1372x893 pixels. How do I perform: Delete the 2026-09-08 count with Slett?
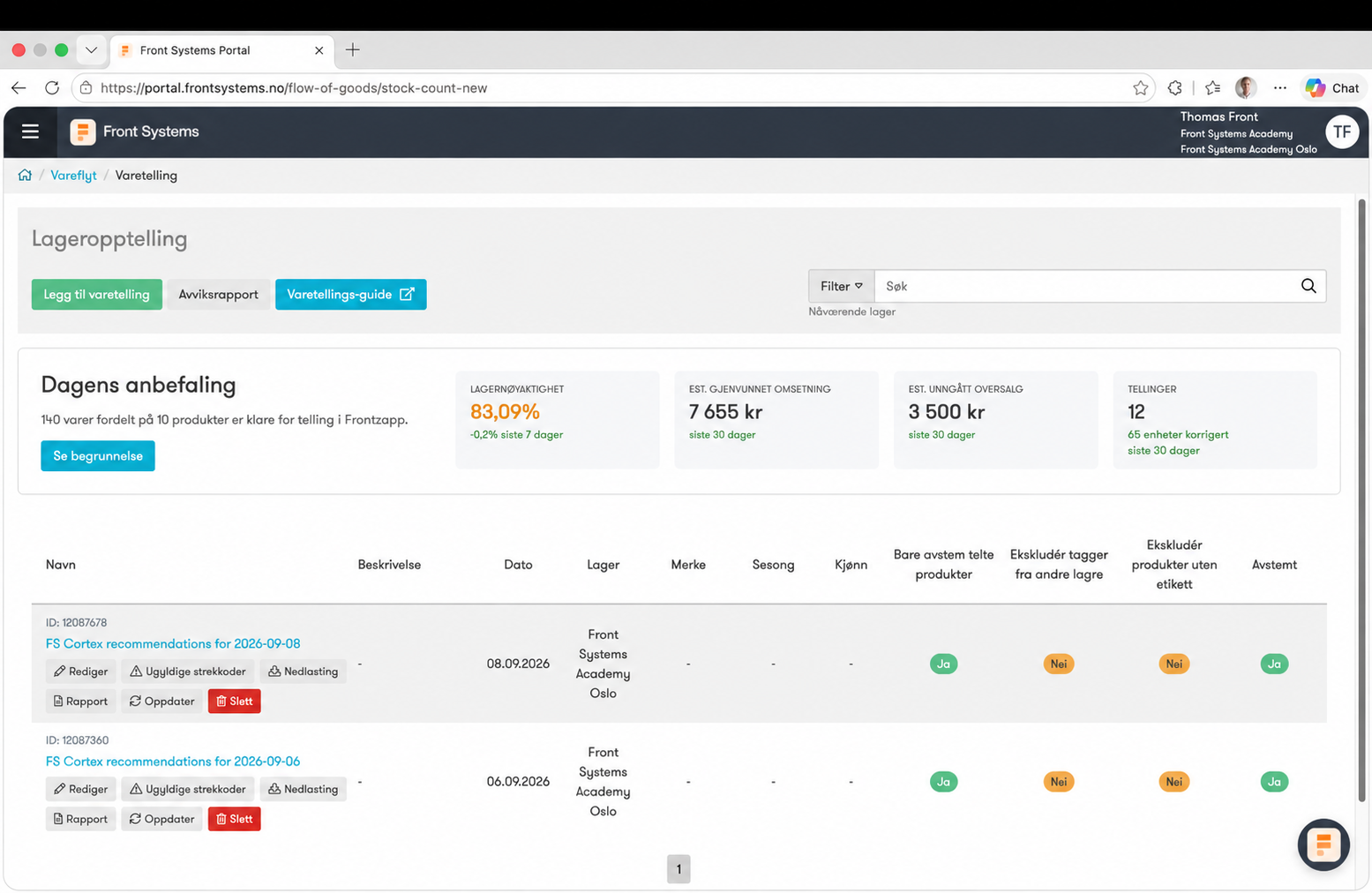235,702
